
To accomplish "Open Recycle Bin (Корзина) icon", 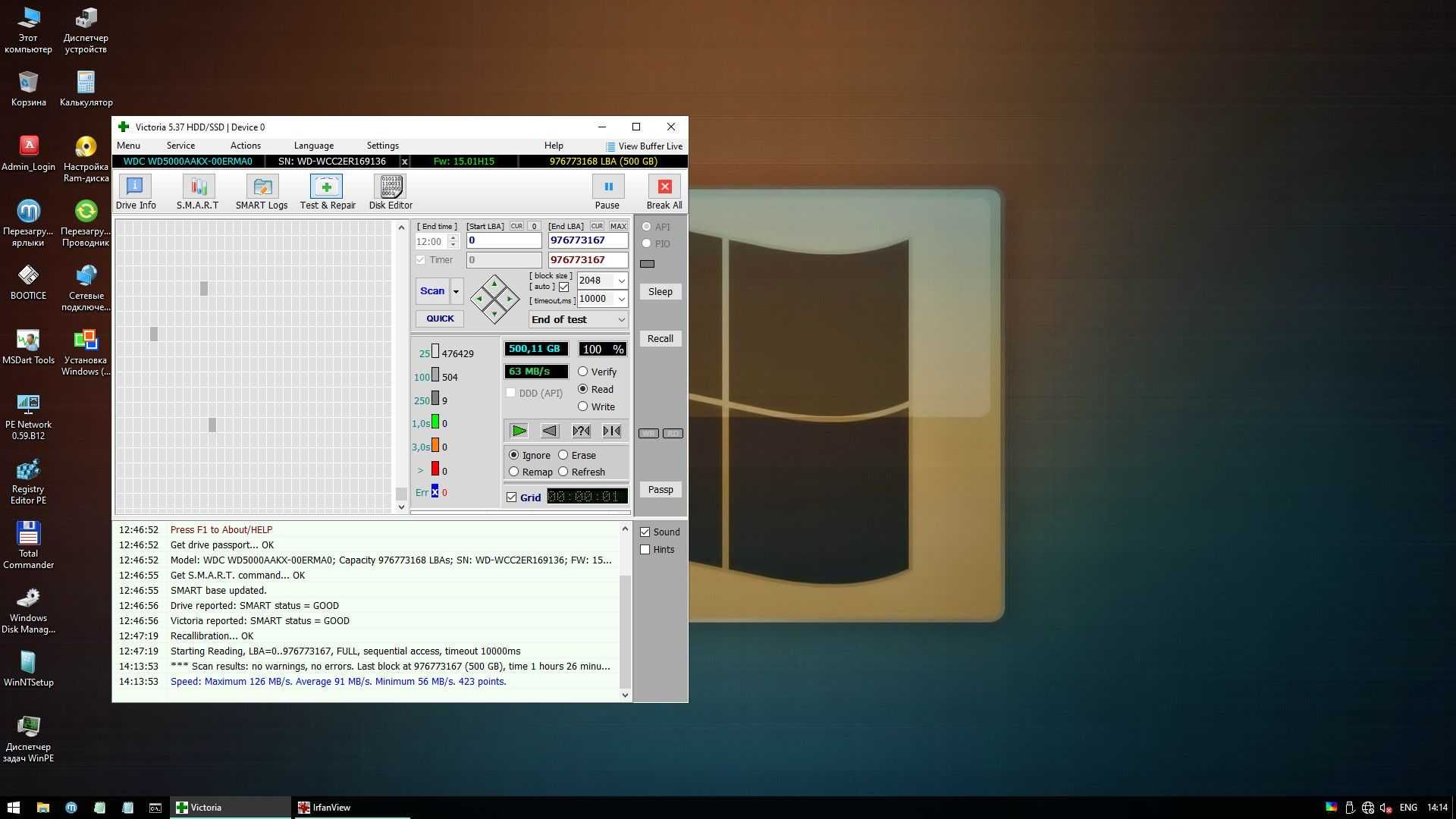I will [x=28, y=89].
